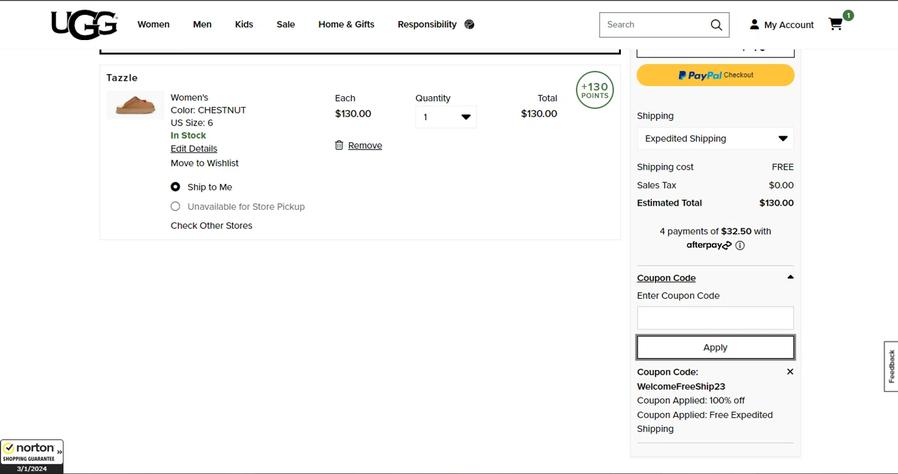898x474 pixels.
Task: Click the Afterpay logo
Action: [x=709, y=245]
